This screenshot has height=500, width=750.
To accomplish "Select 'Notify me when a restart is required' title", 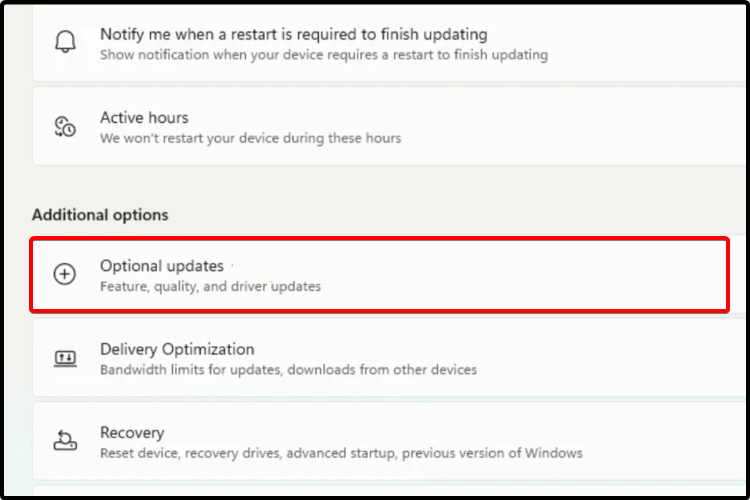I will [293, 34].
